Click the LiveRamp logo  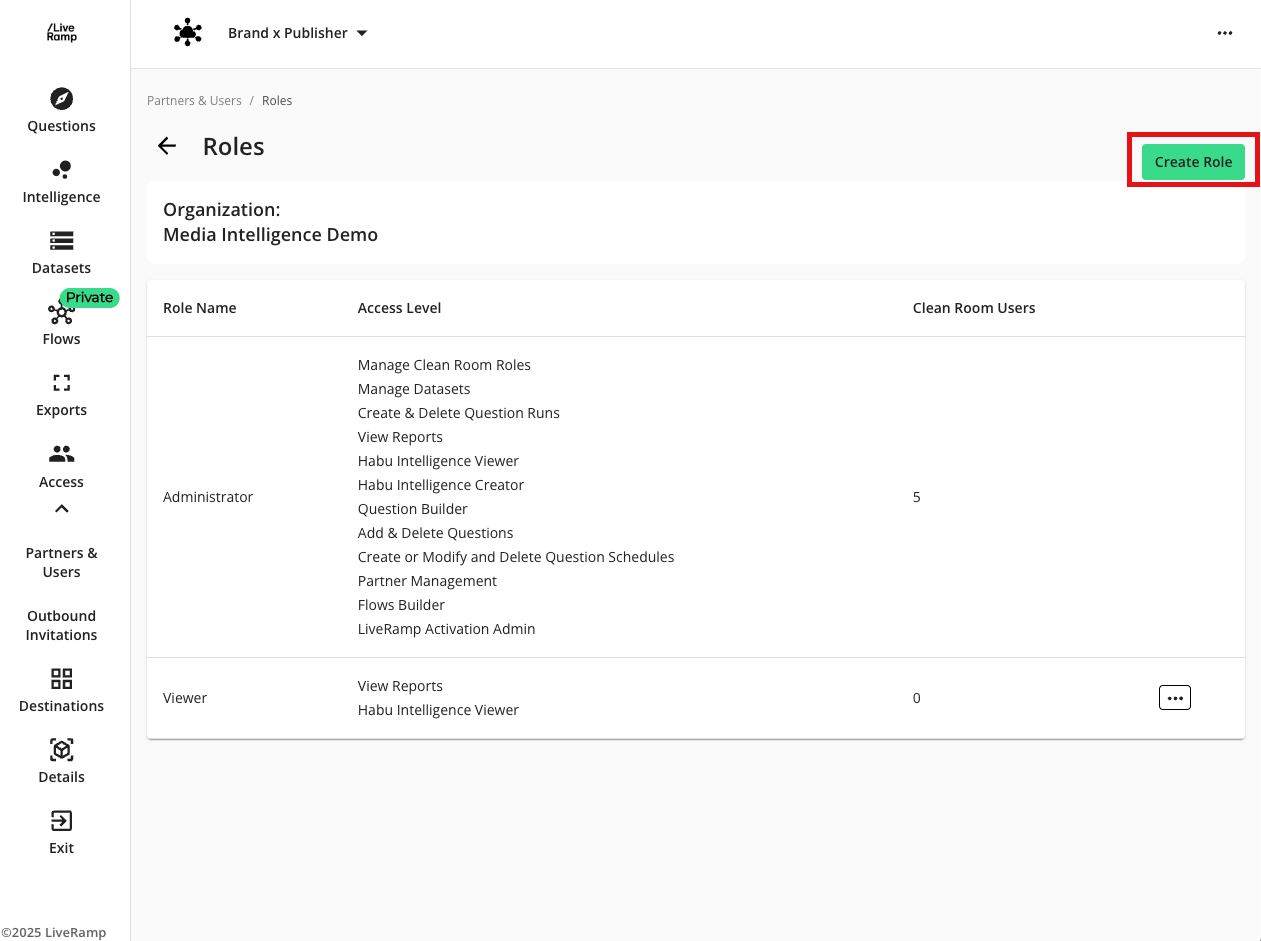[61, 33]
